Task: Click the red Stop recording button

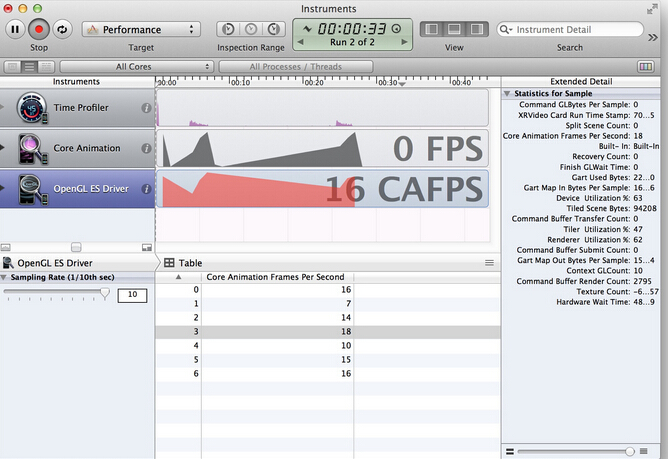Action: pyautogui.click(x=38, y=30)
